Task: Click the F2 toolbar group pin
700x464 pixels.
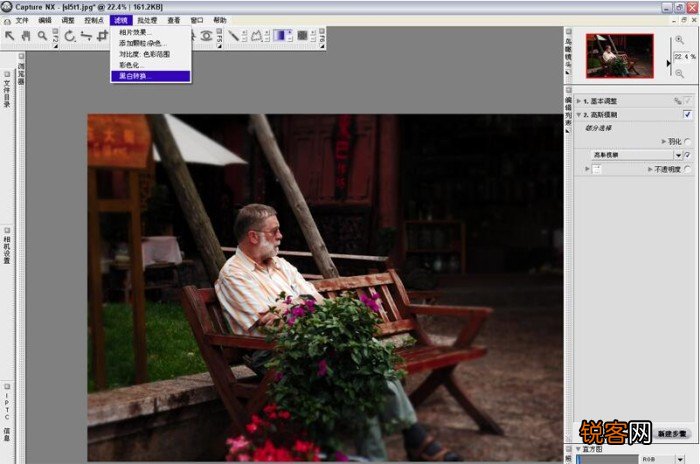Action: coord(55,32)
